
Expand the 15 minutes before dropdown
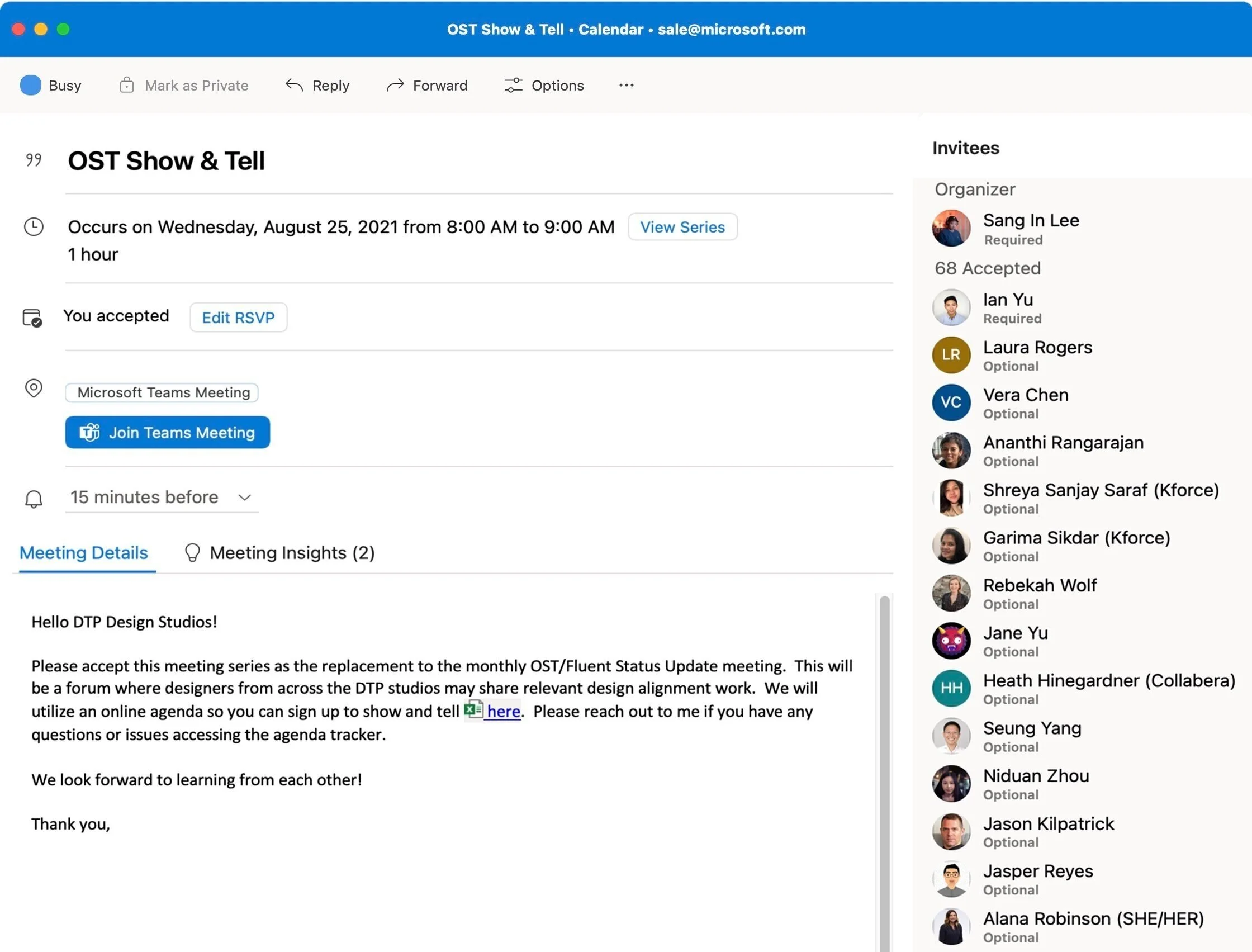coord(244,497)
